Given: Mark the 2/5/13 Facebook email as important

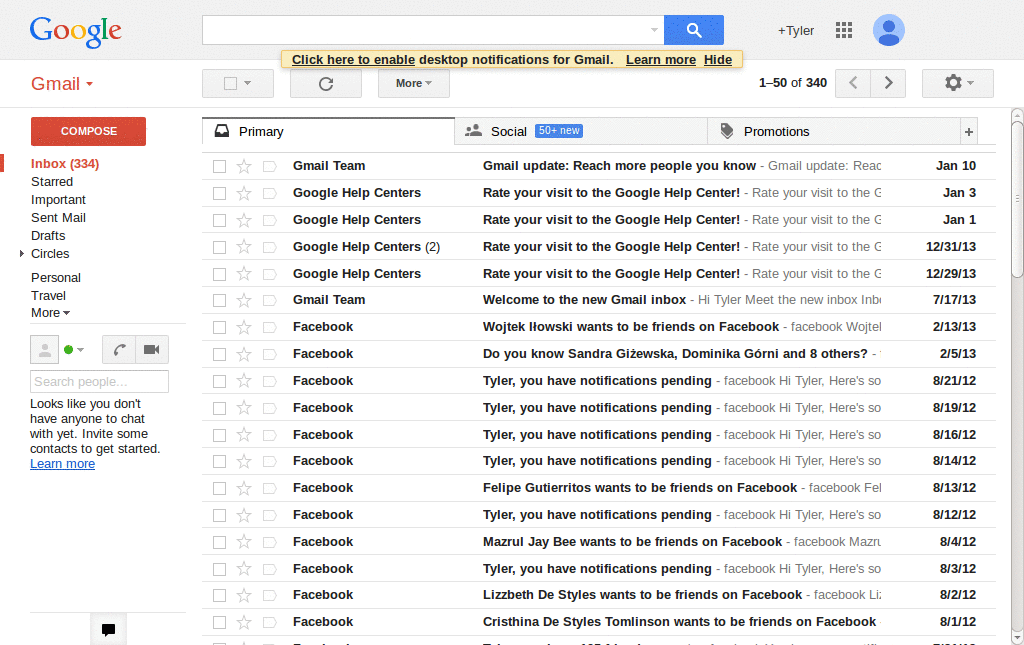Looking at the screenshot, I should 270,354.
